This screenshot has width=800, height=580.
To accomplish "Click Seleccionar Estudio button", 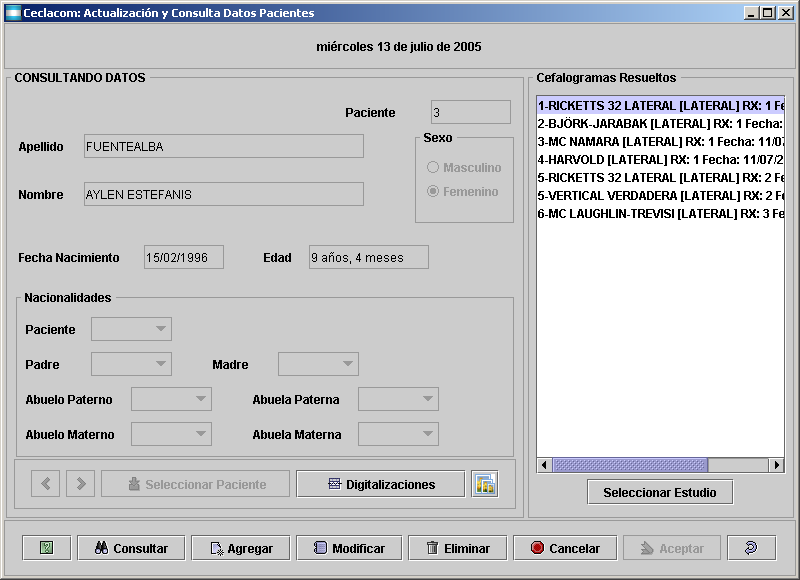I will (x=659, y=492).
